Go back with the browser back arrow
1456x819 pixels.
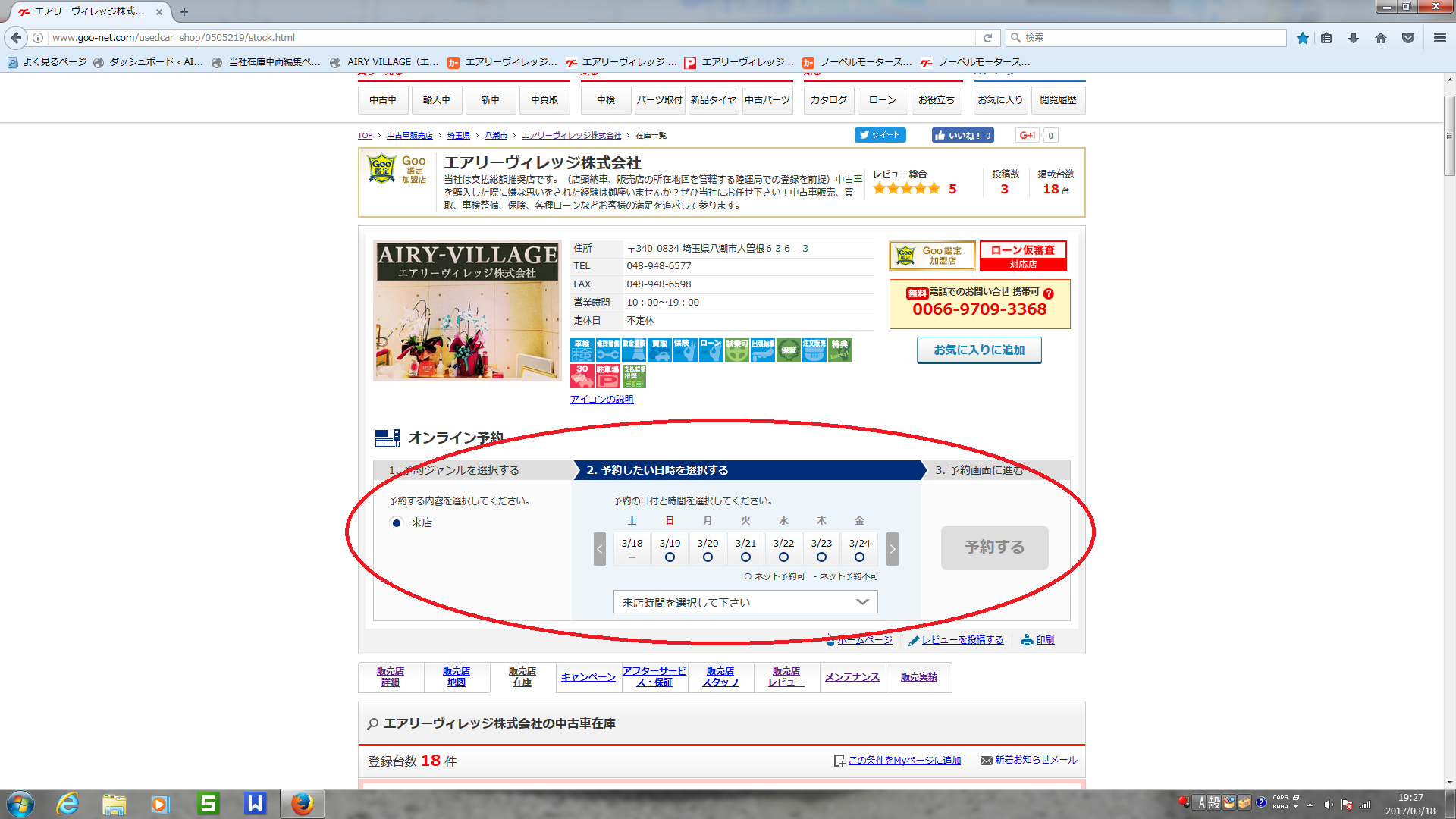pyautogui.click(x=16, y=37)
